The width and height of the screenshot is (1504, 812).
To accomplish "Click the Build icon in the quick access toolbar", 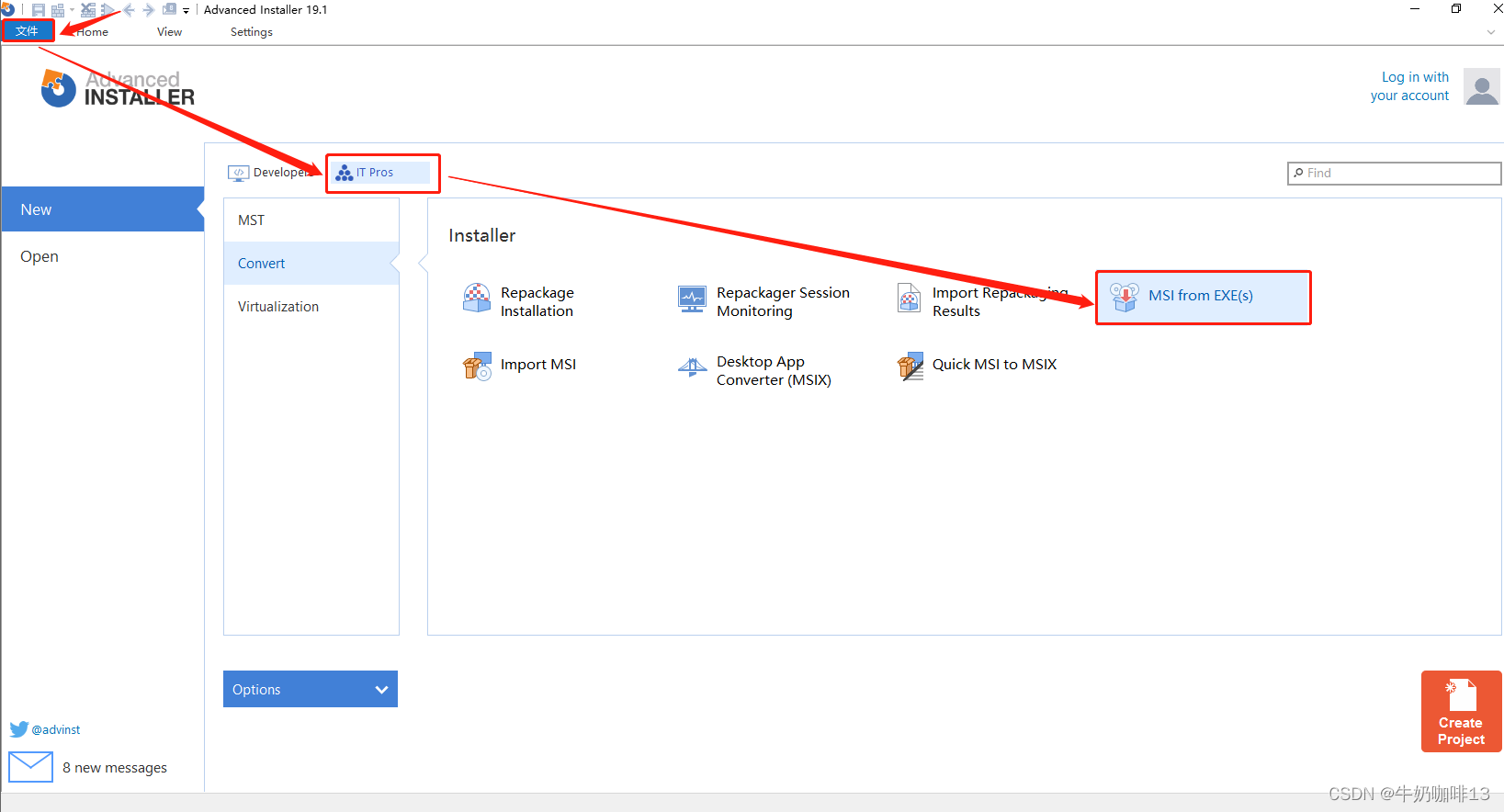I will pos(58,10).
